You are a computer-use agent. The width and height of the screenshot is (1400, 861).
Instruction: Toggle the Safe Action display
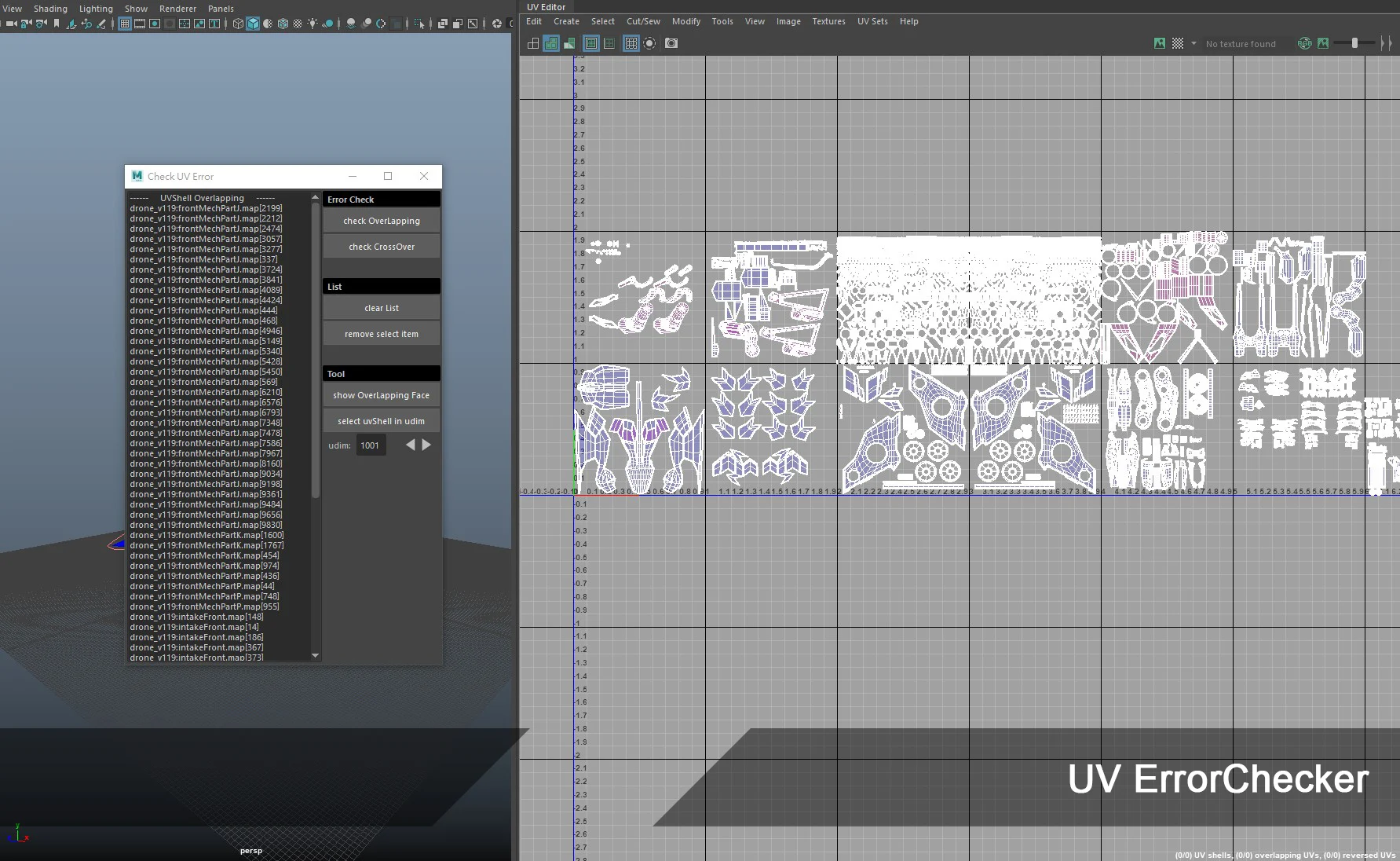(199, 24)
